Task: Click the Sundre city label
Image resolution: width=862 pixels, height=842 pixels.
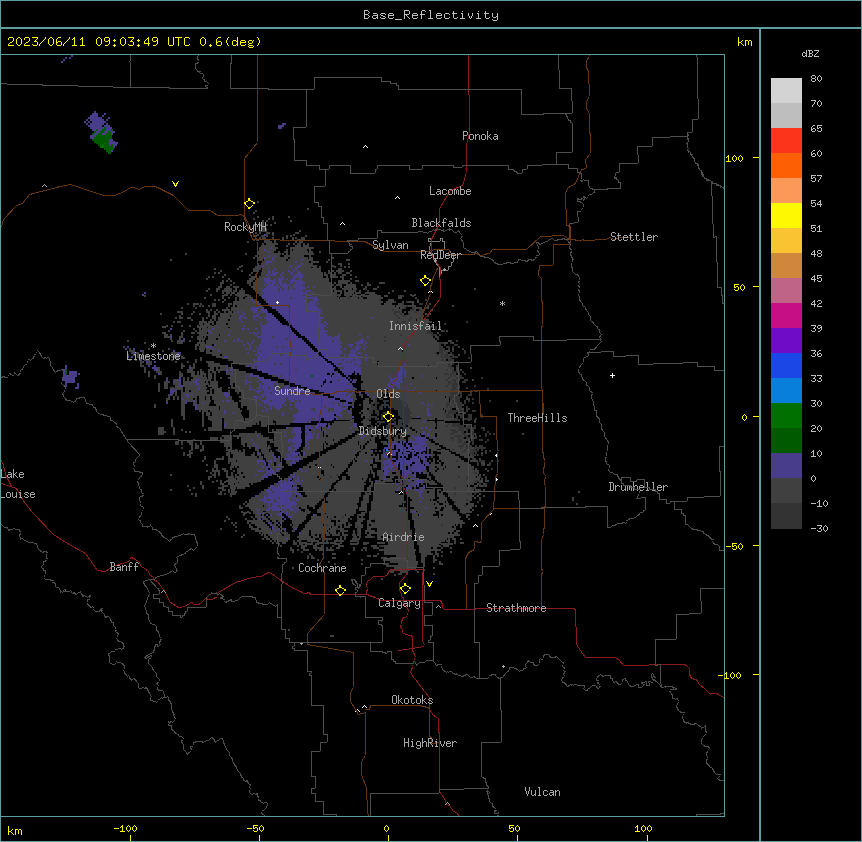Action: 292,391
